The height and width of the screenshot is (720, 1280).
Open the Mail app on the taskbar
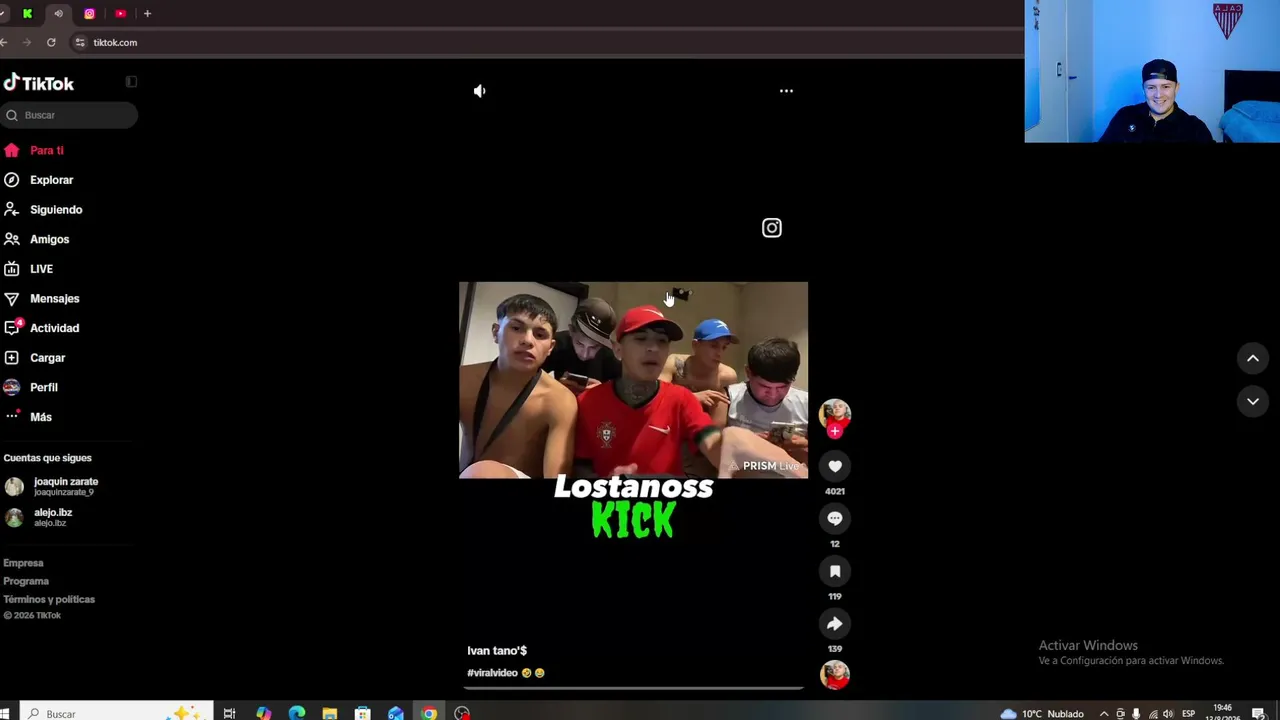click(396, 713)
